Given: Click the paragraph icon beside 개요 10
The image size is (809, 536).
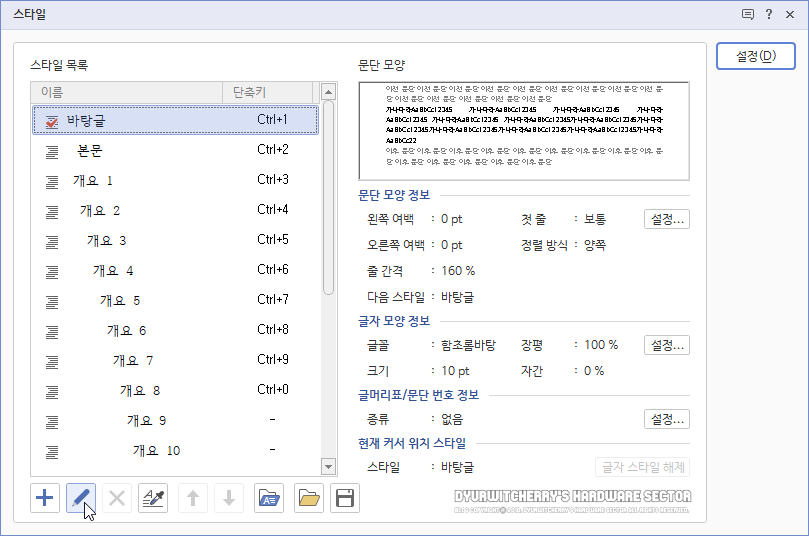Looking at the screenshot, I should pos(52,451).
